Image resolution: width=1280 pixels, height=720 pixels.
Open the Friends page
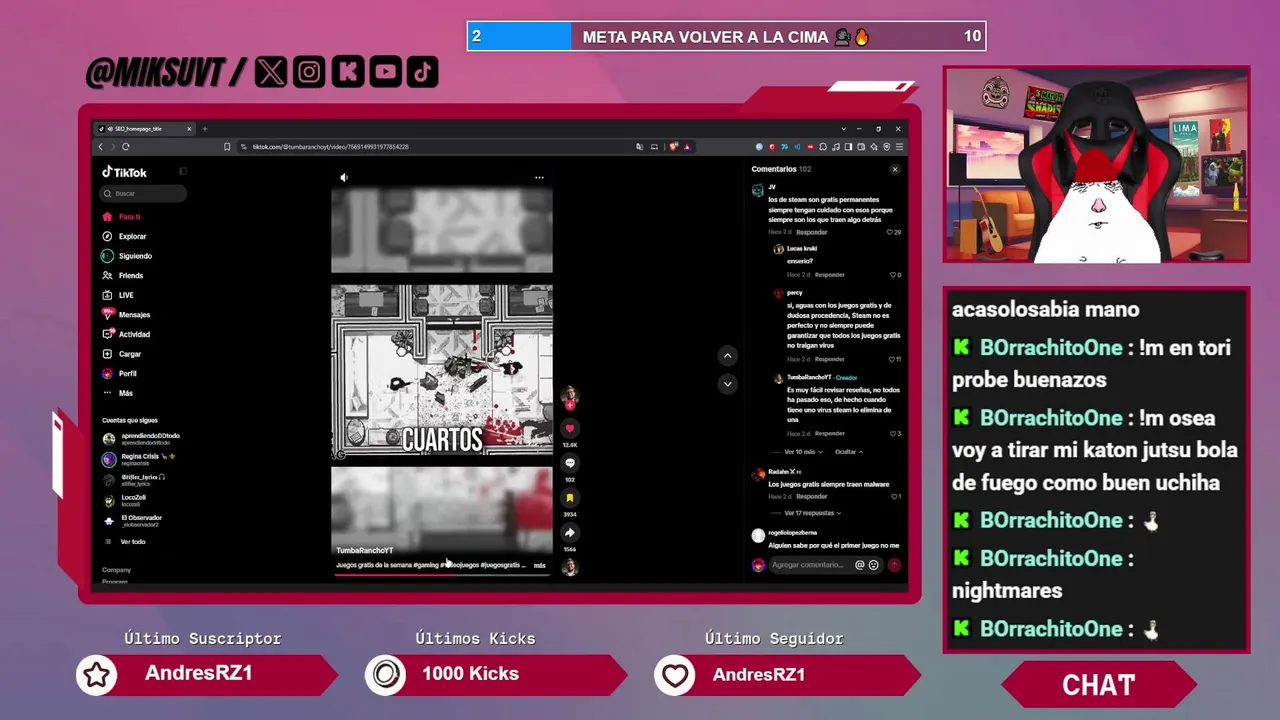(123, 275)
